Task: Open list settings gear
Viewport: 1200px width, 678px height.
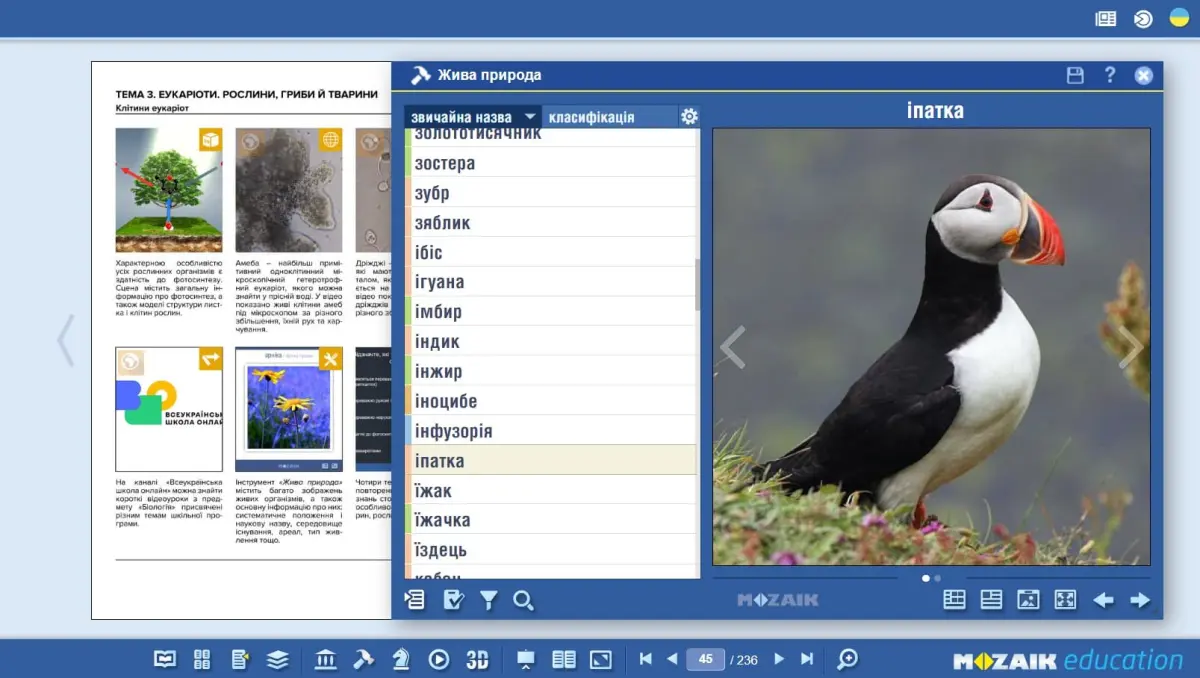Action: pos(689,116)
